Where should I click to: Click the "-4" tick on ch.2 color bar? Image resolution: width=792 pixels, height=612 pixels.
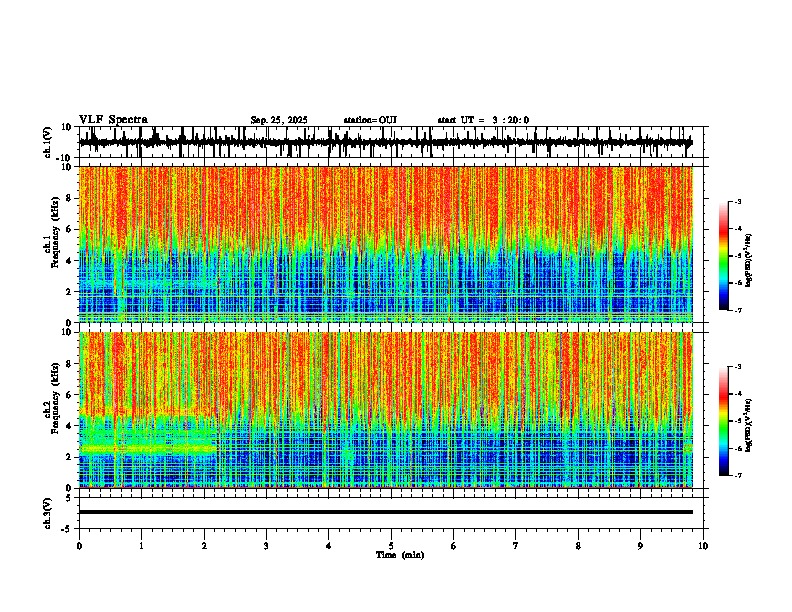click(738, 394)
